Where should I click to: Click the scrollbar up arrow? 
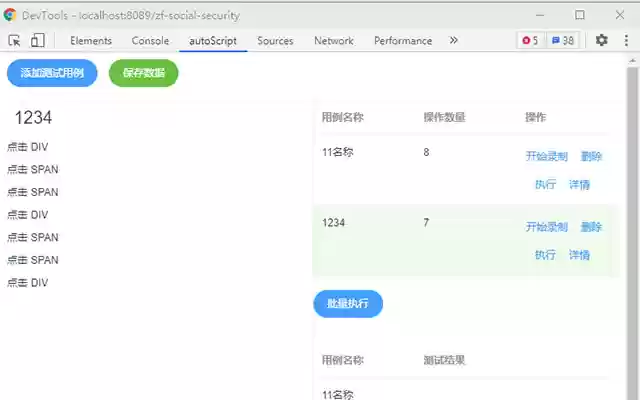[632, 61]
